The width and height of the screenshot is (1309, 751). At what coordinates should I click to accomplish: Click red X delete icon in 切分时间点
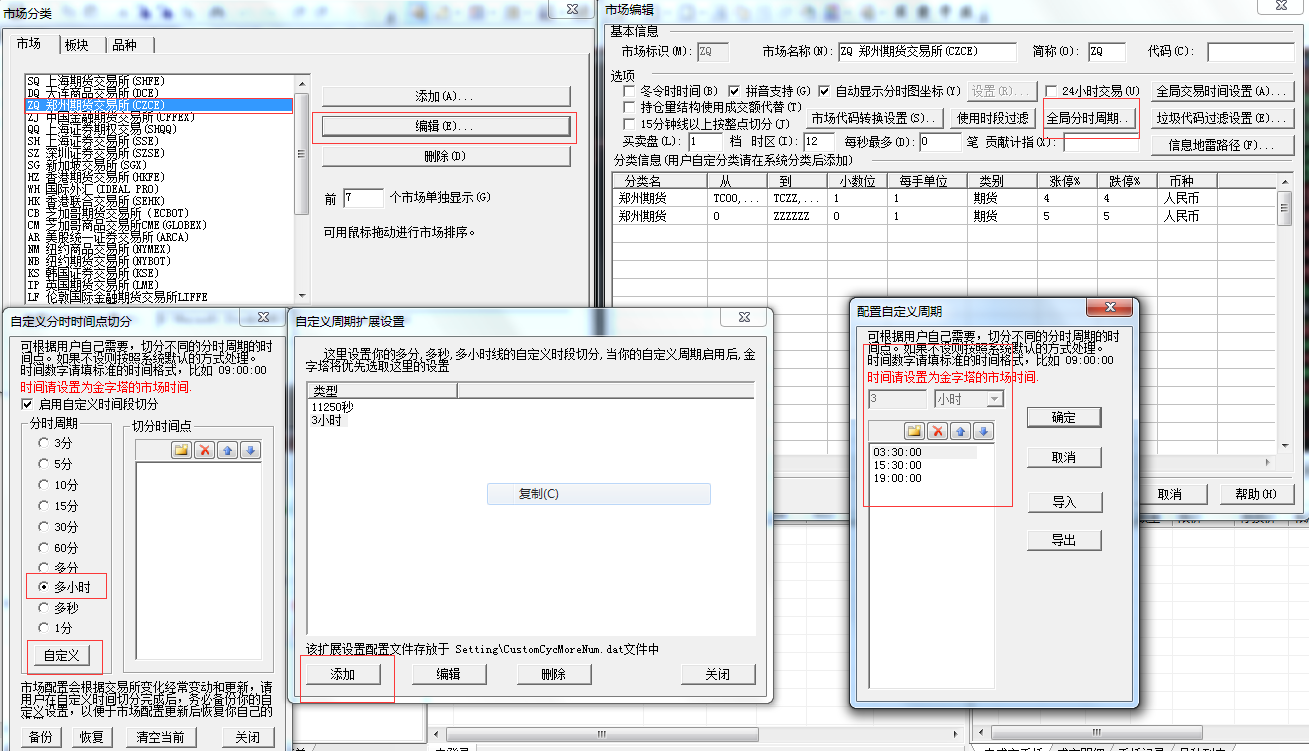pyautogui.click(x=204, y=450)
